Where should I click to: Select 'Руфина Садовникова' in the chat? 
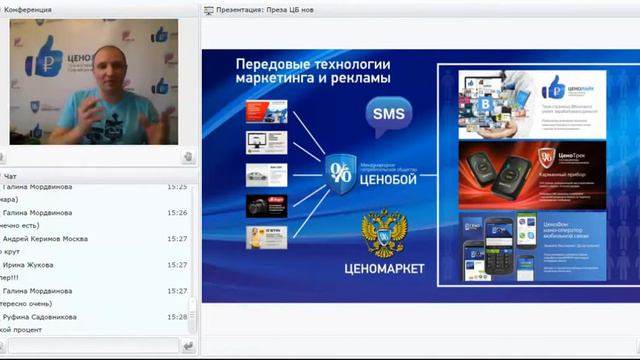coord(40,317)
